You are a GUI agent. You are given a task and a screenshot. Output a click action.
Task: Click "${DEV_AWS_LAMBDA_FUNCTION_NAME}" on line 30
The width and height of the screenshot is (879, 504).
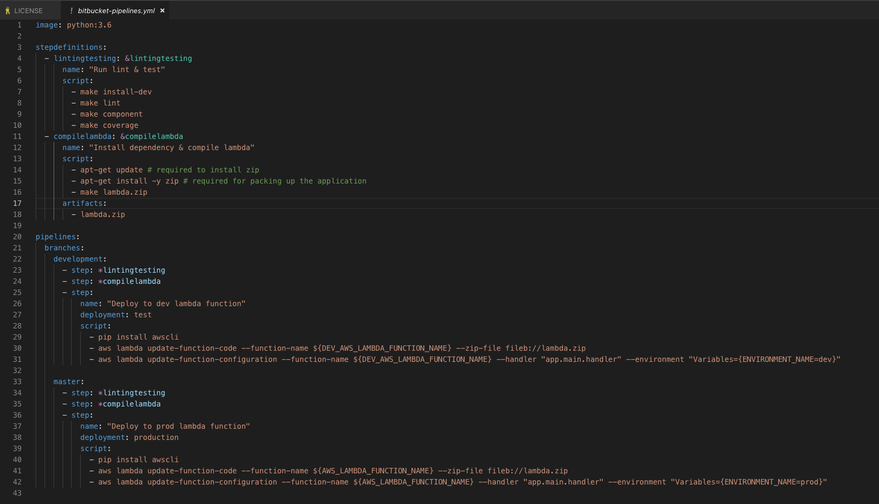pos(382,348)
